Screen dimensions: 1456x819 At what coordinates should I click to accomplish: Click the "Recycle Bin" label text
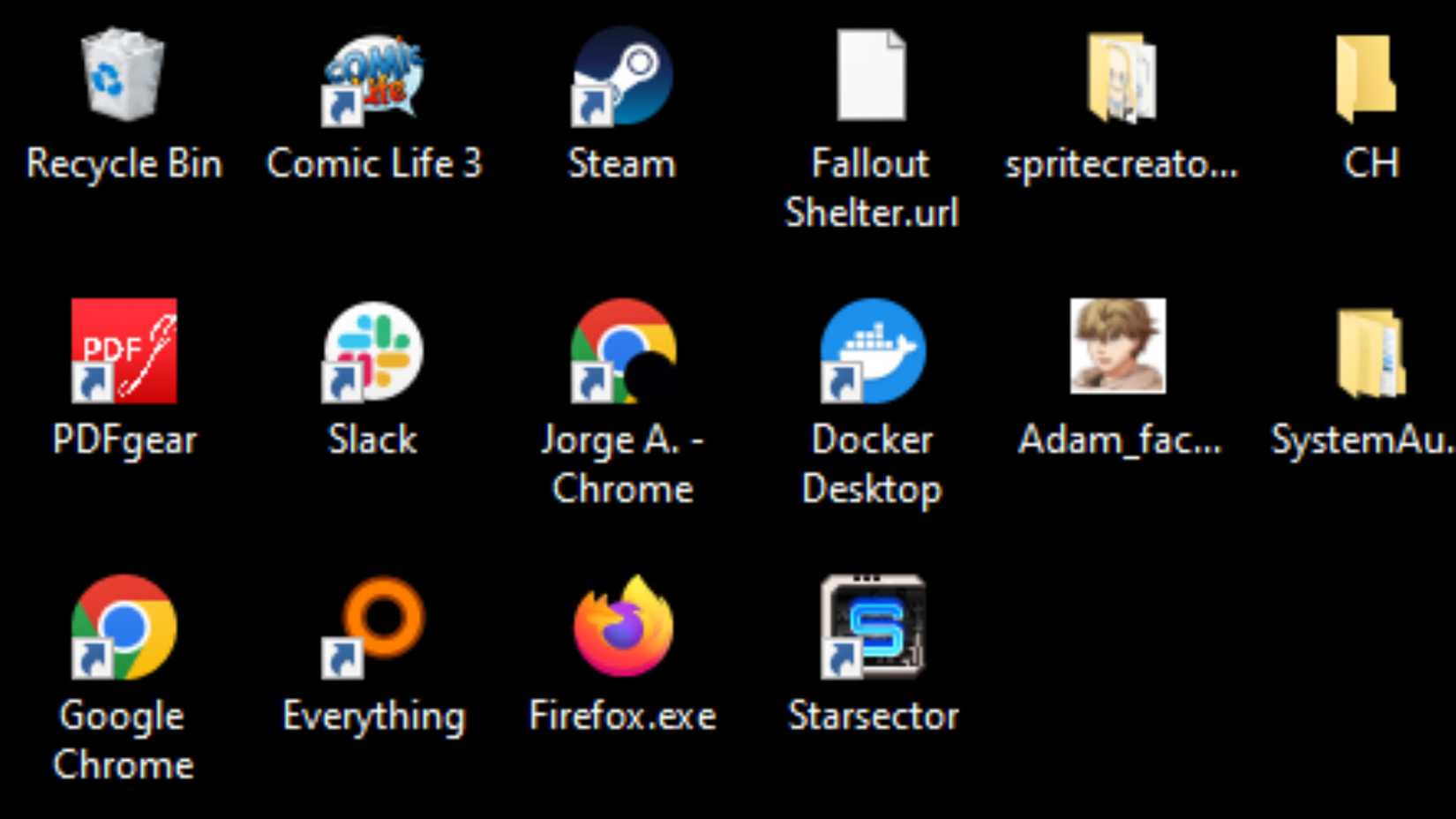tap(124, 163)
